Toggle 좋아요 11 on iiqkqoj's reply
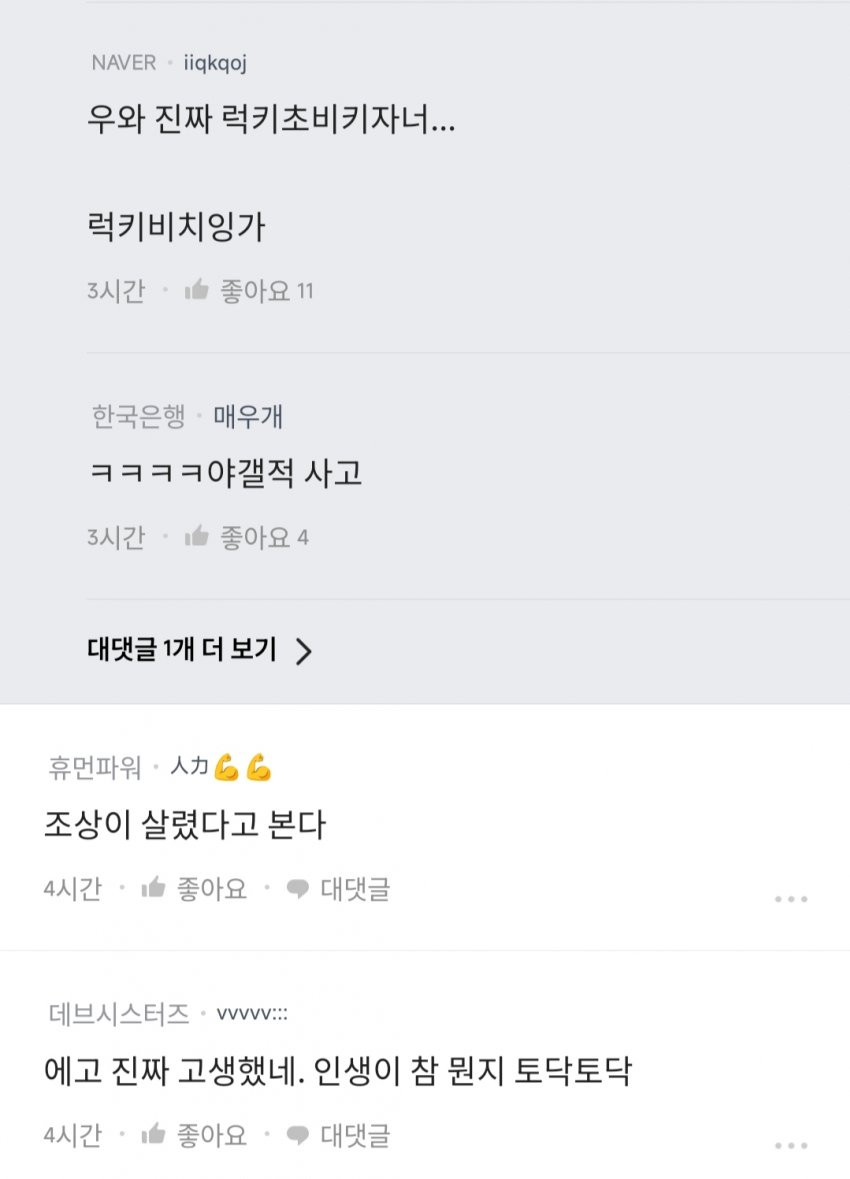 pos(266,291)
